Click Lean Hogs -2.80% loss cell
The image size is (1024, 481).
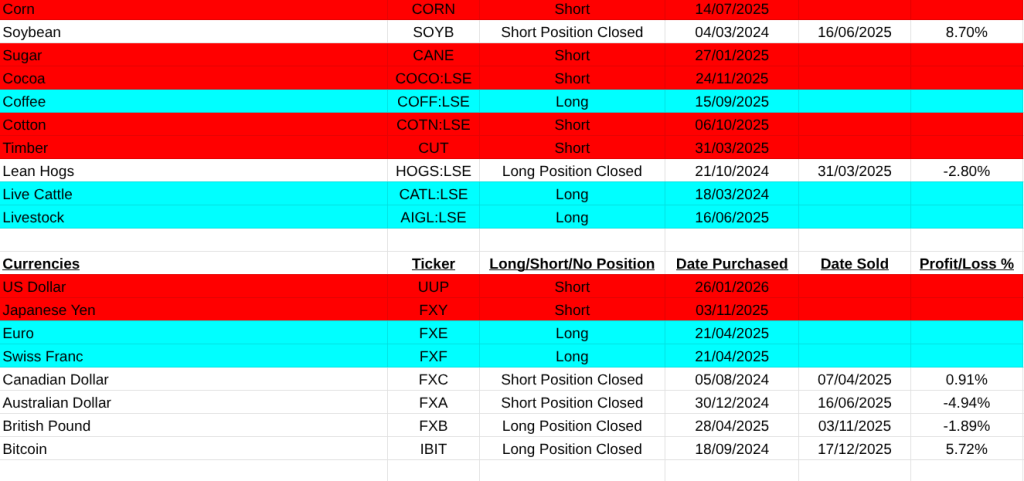[966, 171]
